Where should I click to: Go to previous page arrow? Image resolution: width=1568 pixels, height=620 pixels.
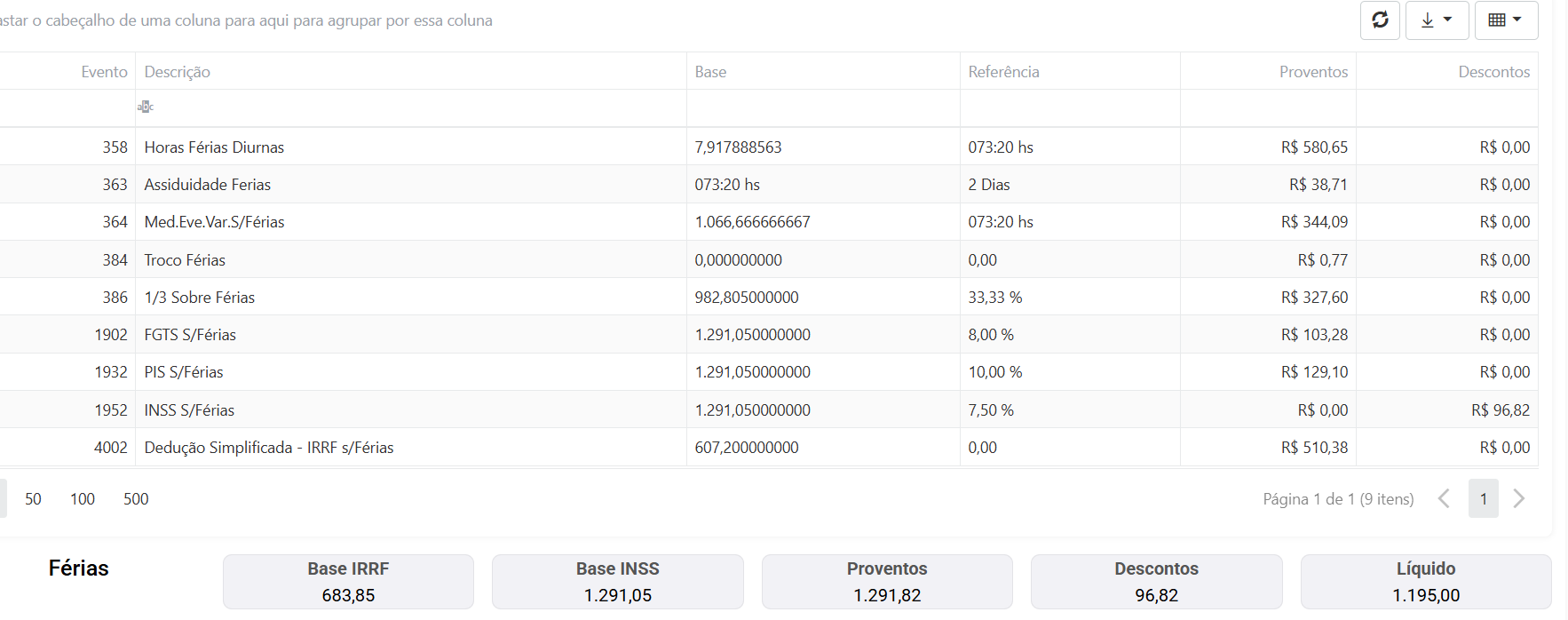[x=1444, y=498]
